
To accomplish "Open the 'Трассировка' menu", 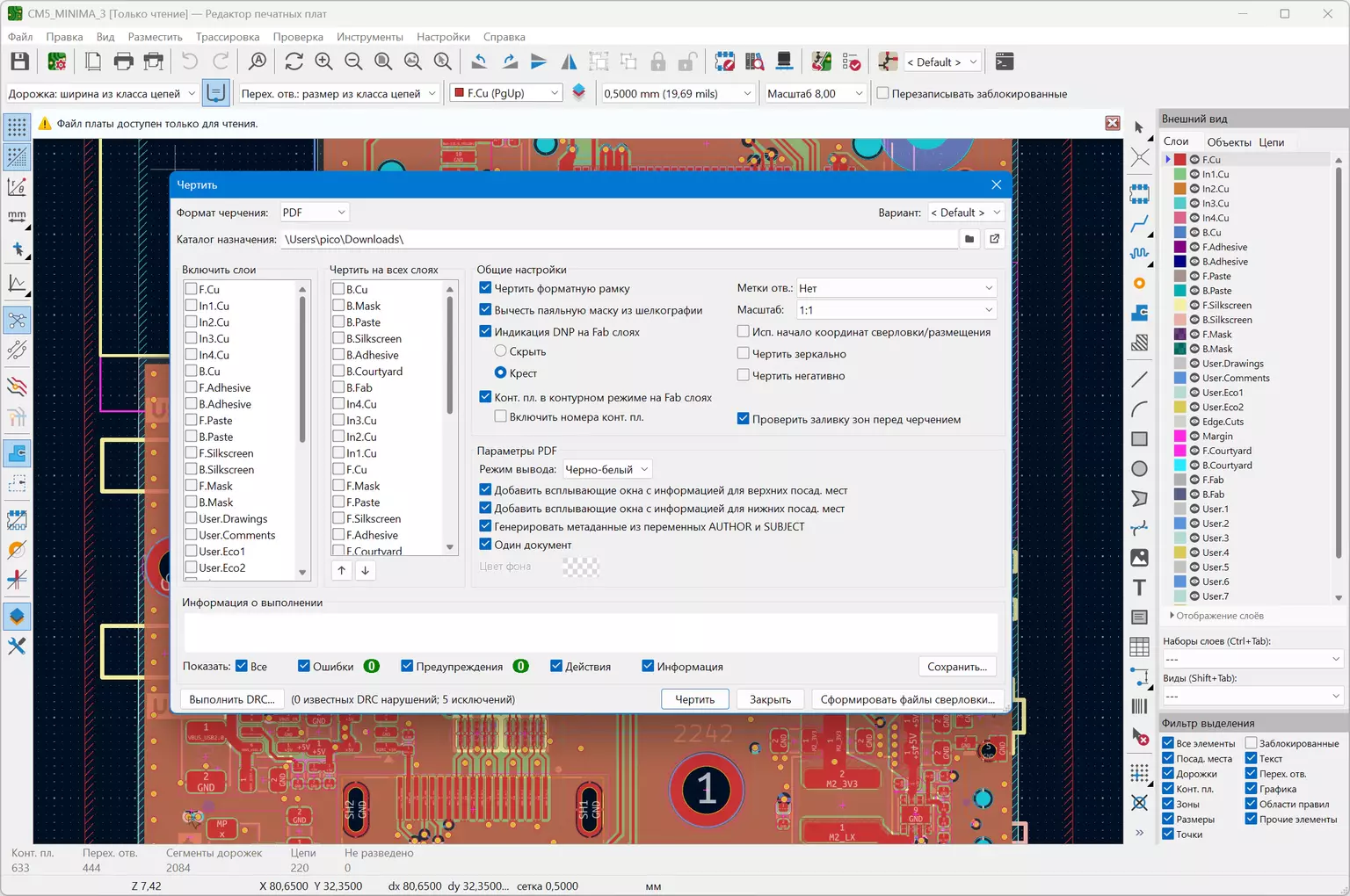I will [x=227, y=37].
